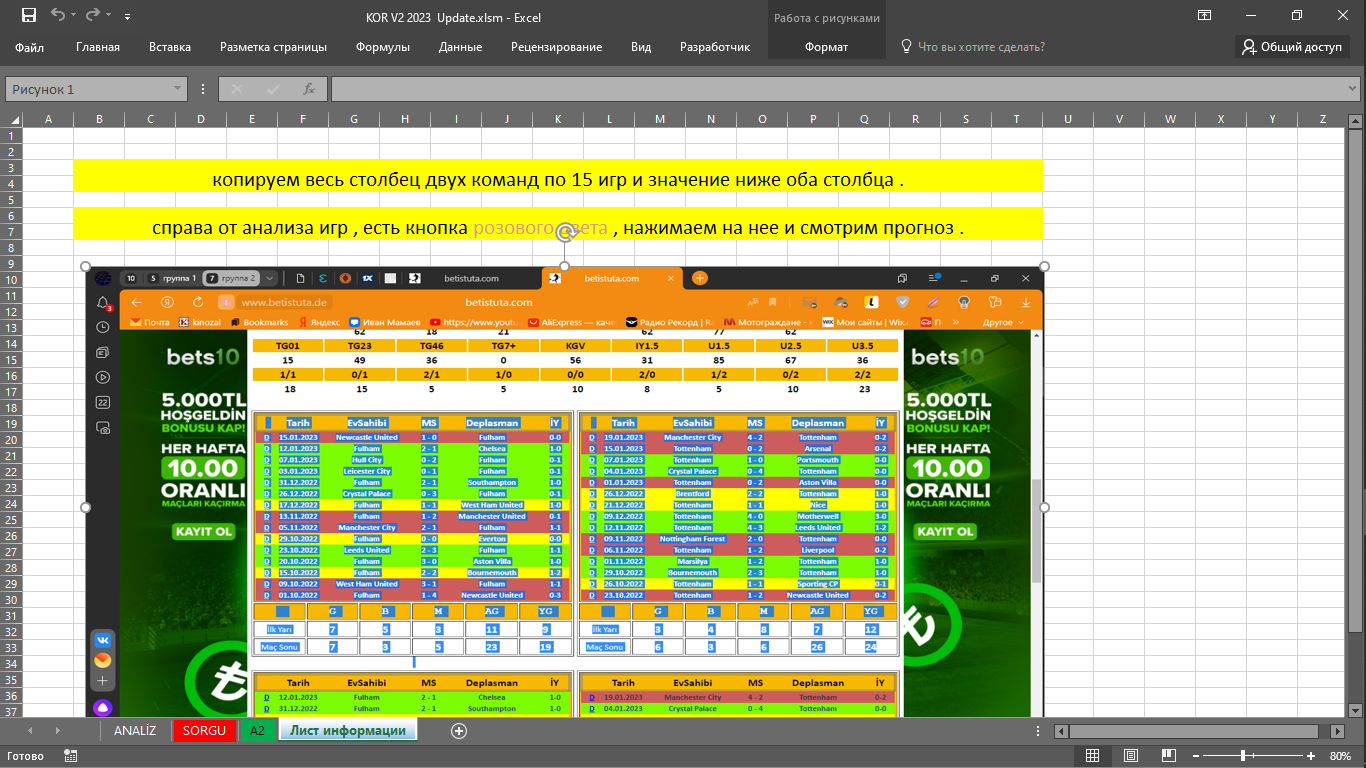Open the Undo history dropdown arrow
This screenshot has width=1366, height=768.
(x=73, y=16)
